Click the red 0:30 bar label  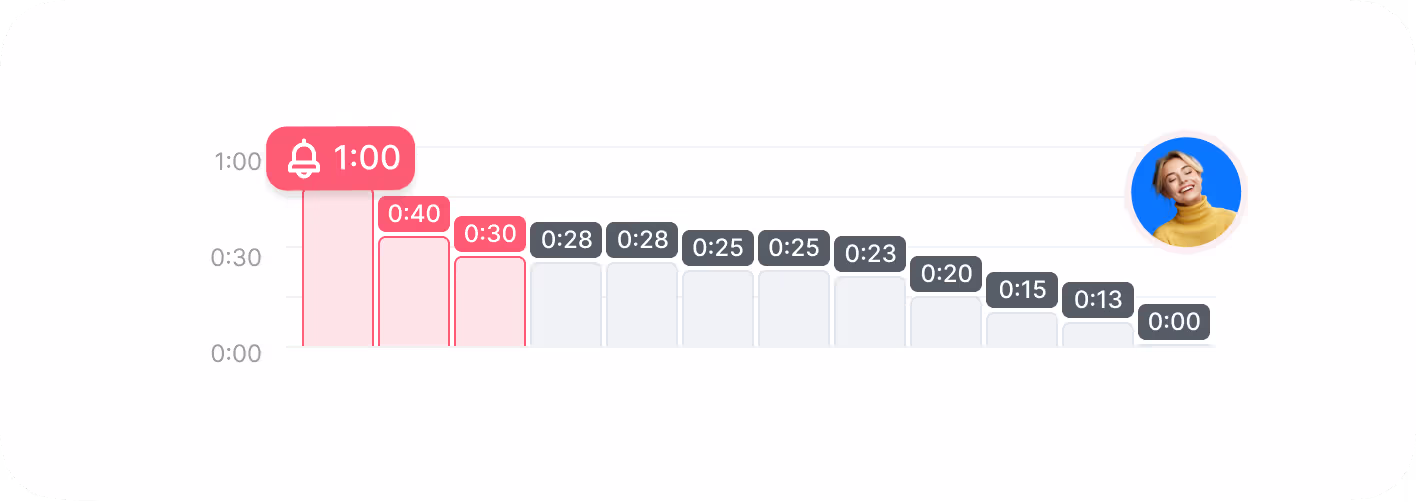490,234
